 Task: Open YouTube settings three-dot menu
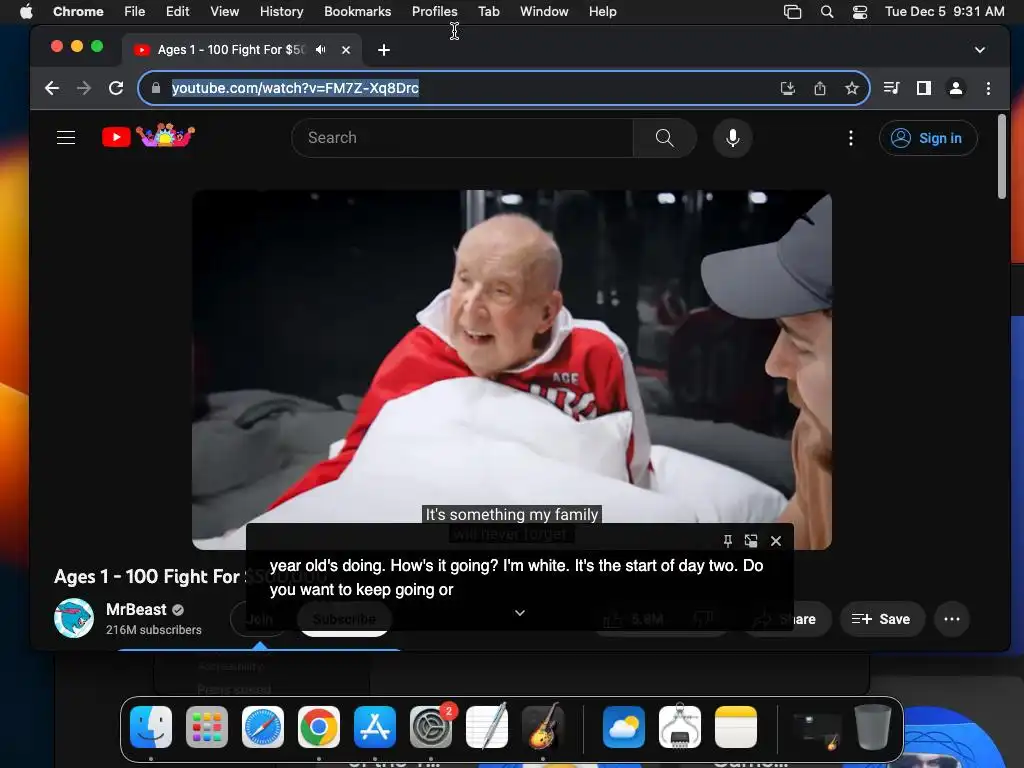click(850, 138)
